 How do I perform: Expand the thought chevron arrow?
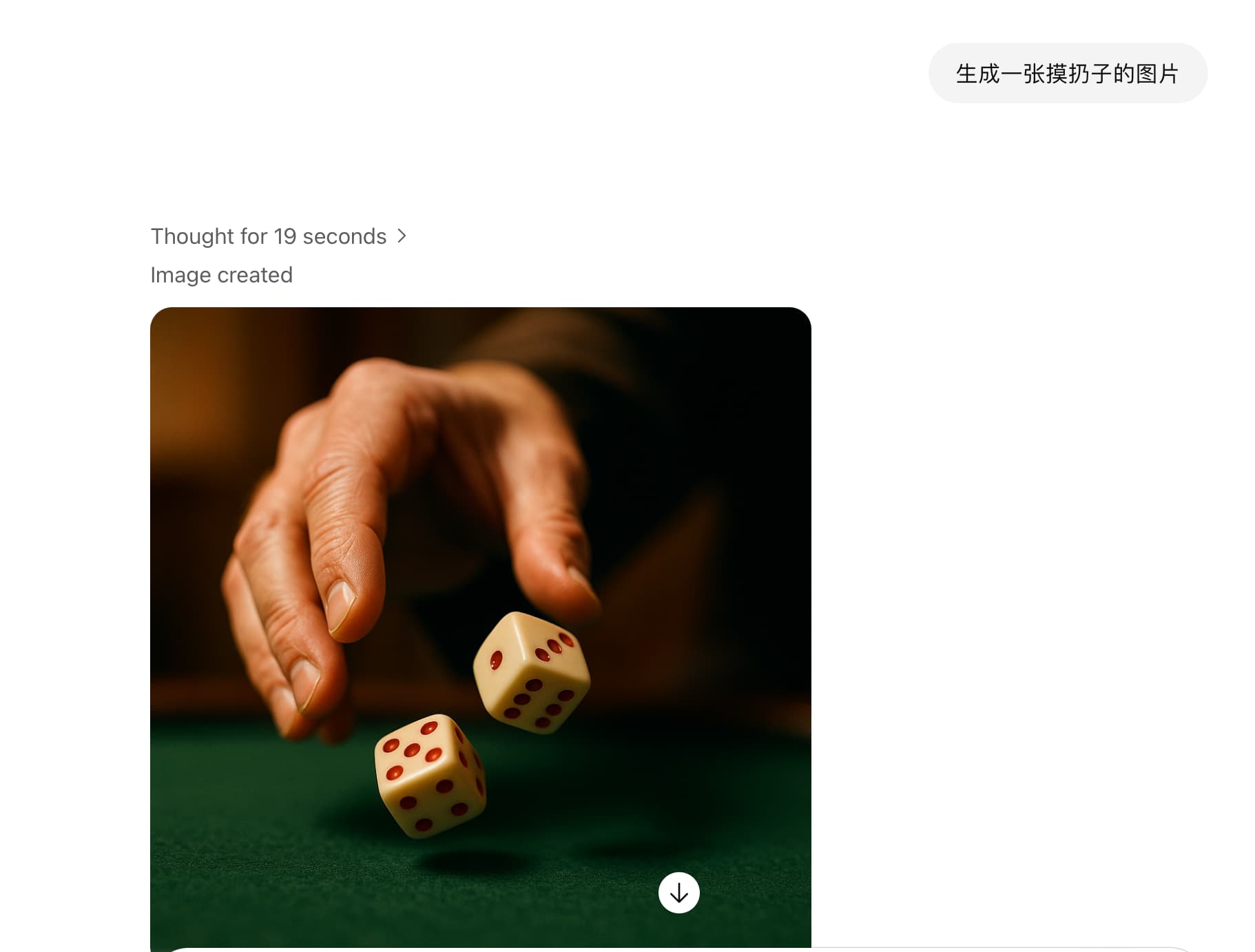tap(402, 236)
